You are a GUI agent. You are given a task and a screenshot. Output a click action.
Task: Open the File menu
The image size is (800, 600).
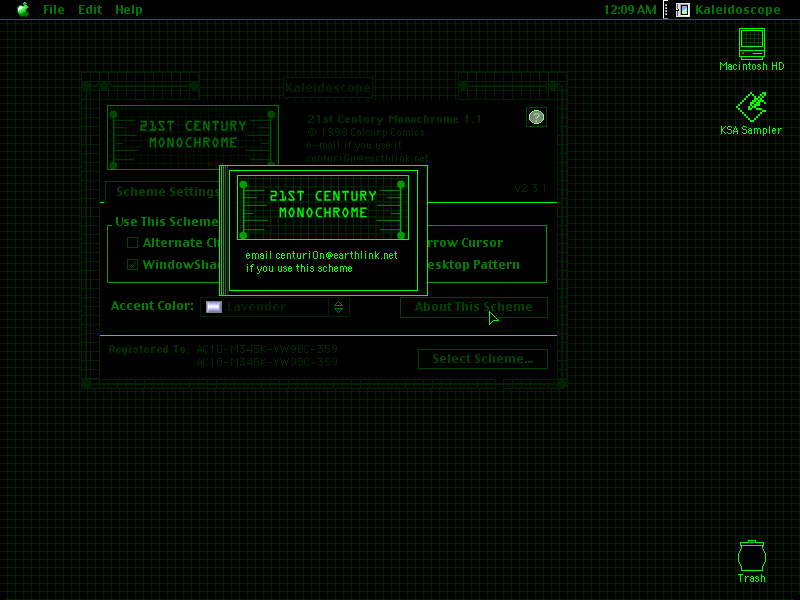click(x=54, y=10)
